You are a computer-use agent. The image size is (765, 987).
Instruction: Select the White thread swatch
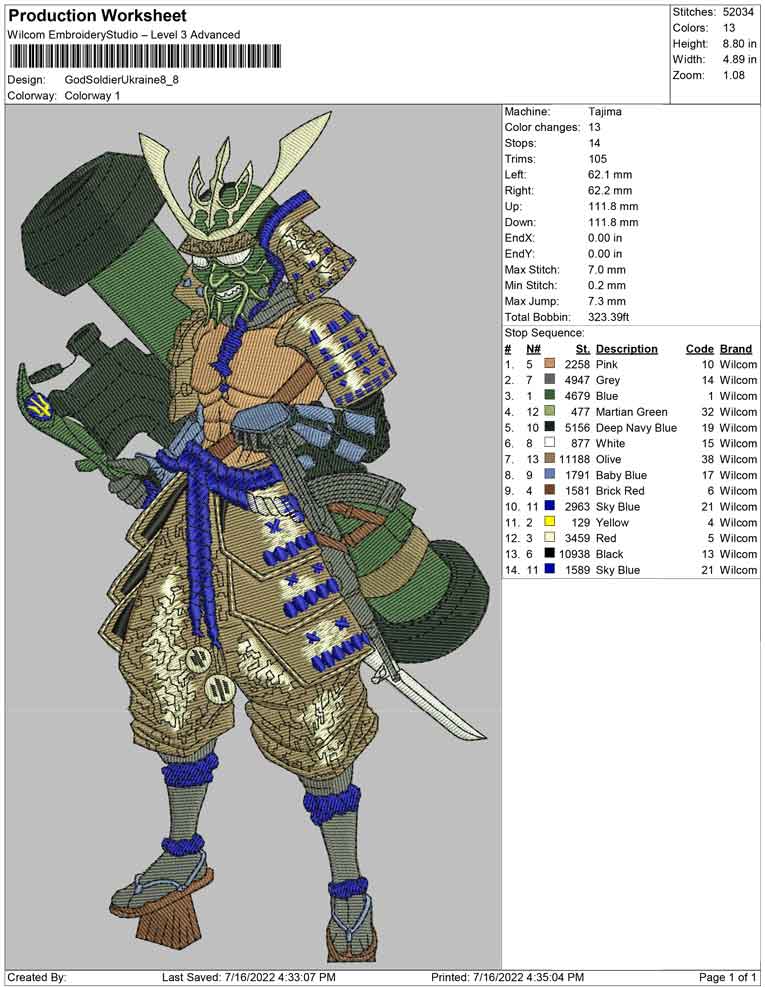[x=550, y=443]
